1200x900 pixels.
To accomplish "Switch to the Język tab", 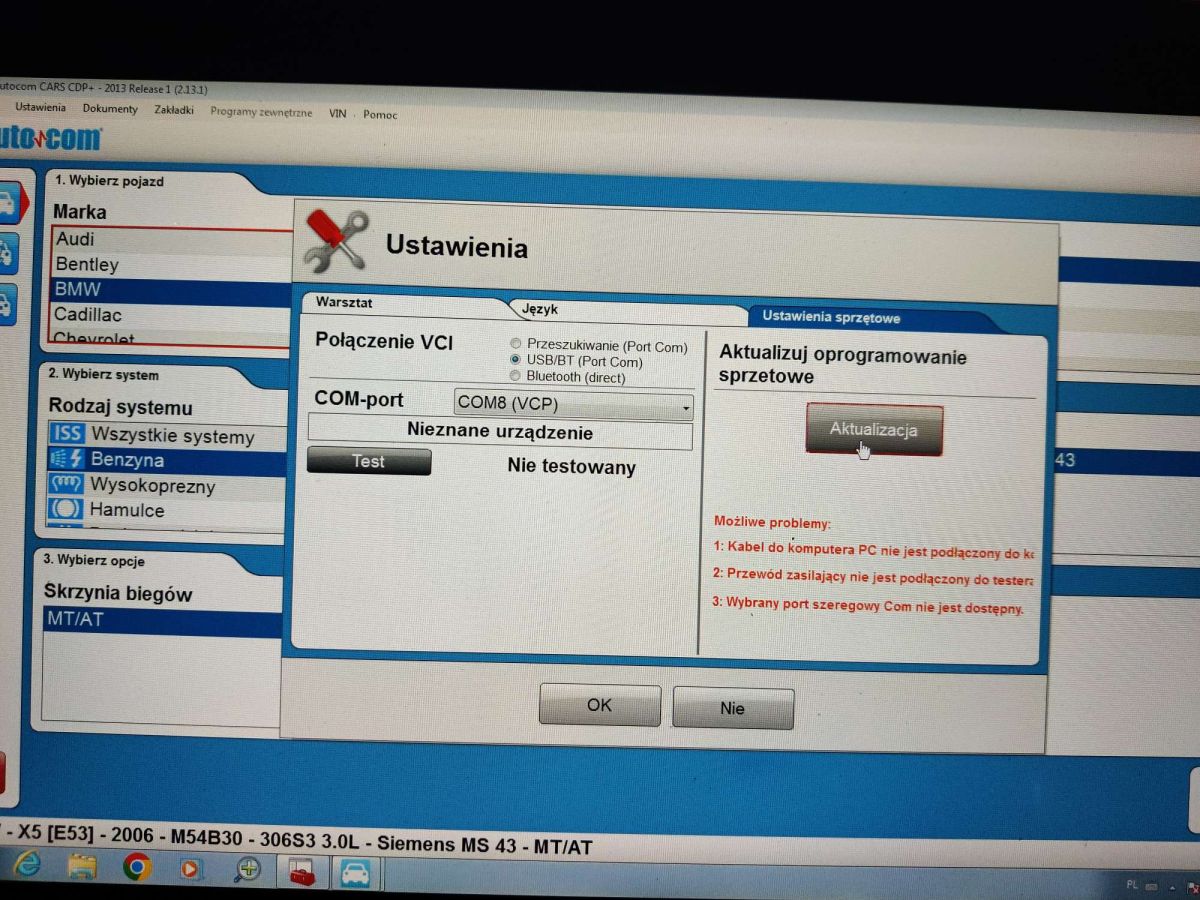I will coord(540,310).
